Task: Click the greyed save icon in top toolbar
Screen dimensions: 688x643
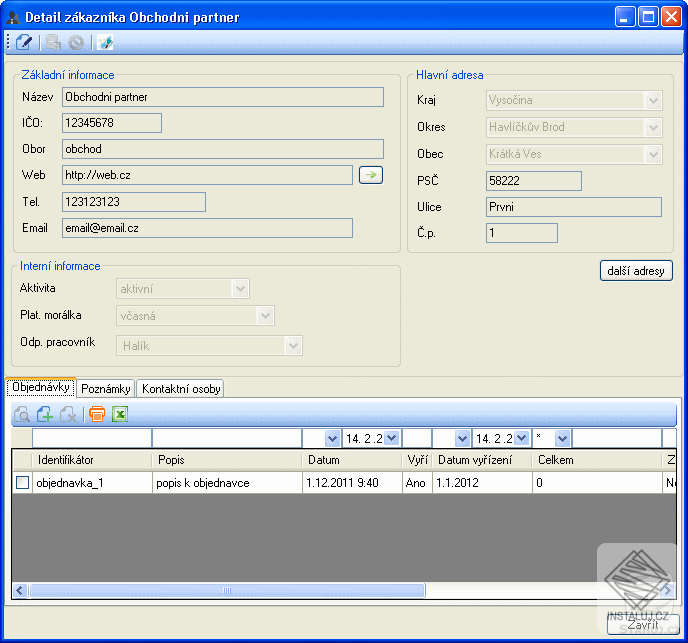Action: [53, 43]
